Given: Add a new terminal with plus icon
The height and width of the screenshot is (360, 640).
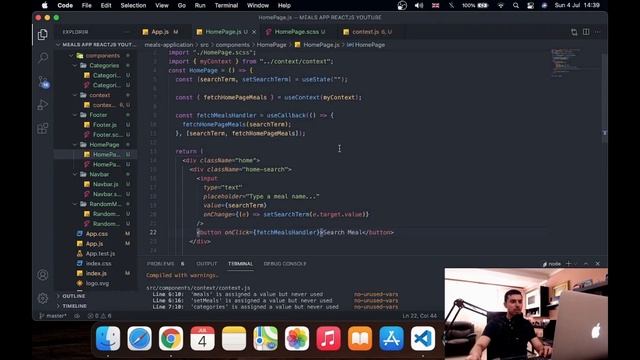Looking at the screenshot, I should pyautogui.click(x=568, y=264).
